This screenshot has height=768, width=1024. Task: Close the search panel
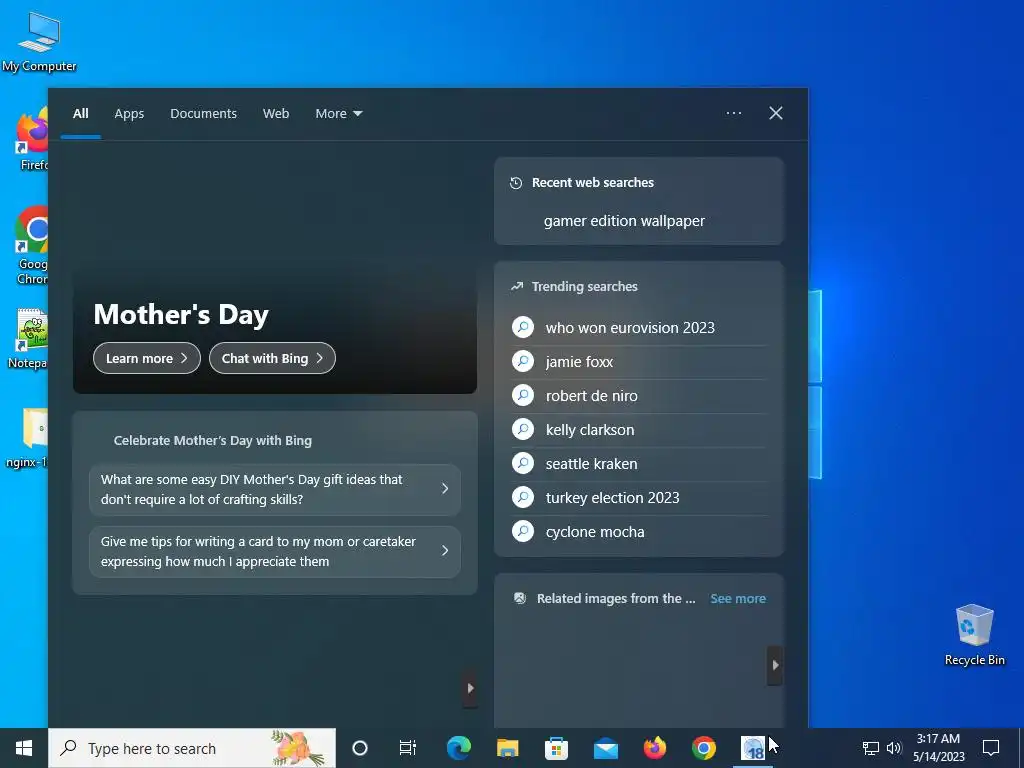[776, 113]
